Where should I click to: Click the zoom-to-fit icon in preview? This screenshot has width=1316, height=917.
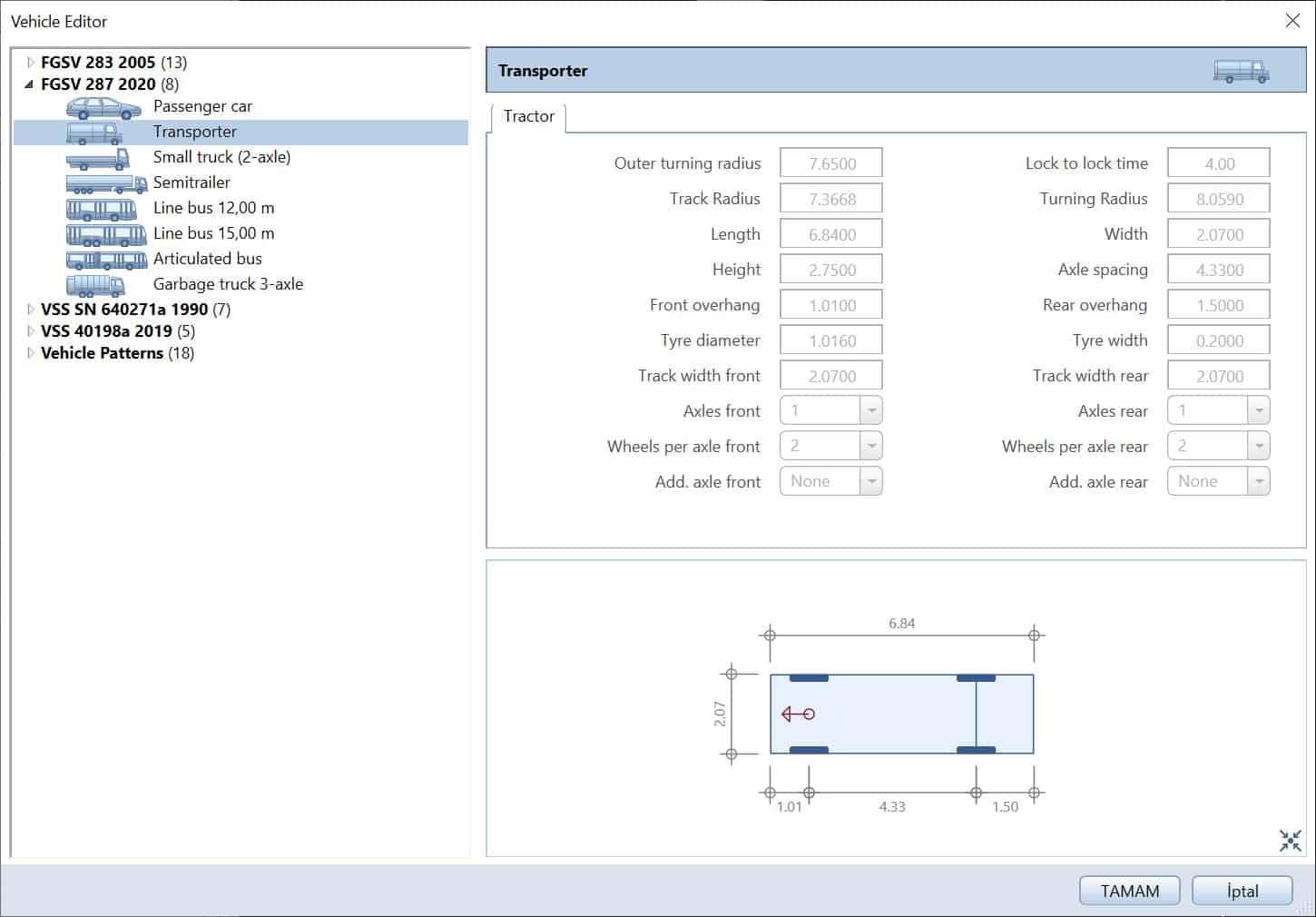click(x=1290, y=841)
